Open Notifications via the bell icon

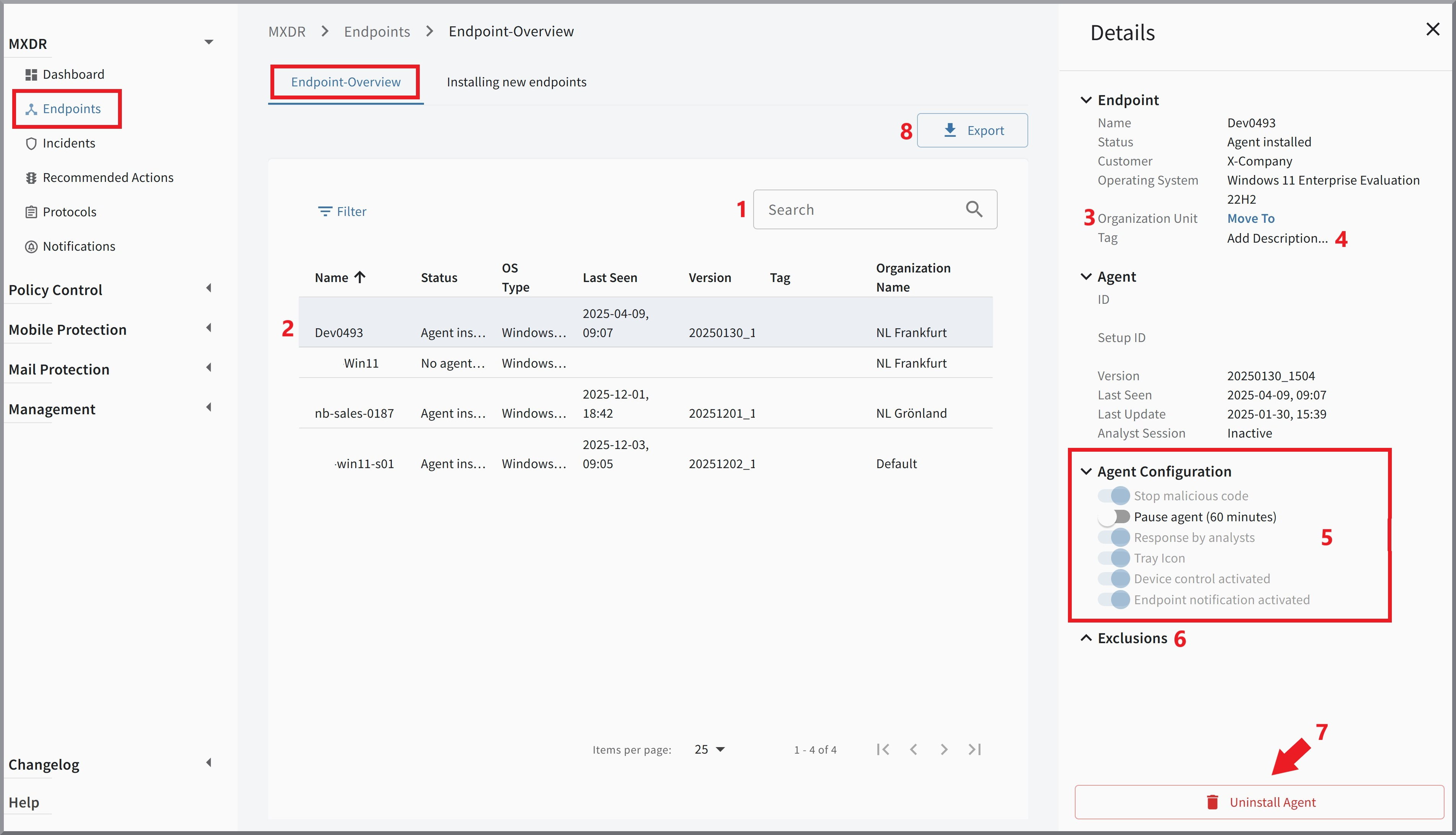[x=32, y=246]
